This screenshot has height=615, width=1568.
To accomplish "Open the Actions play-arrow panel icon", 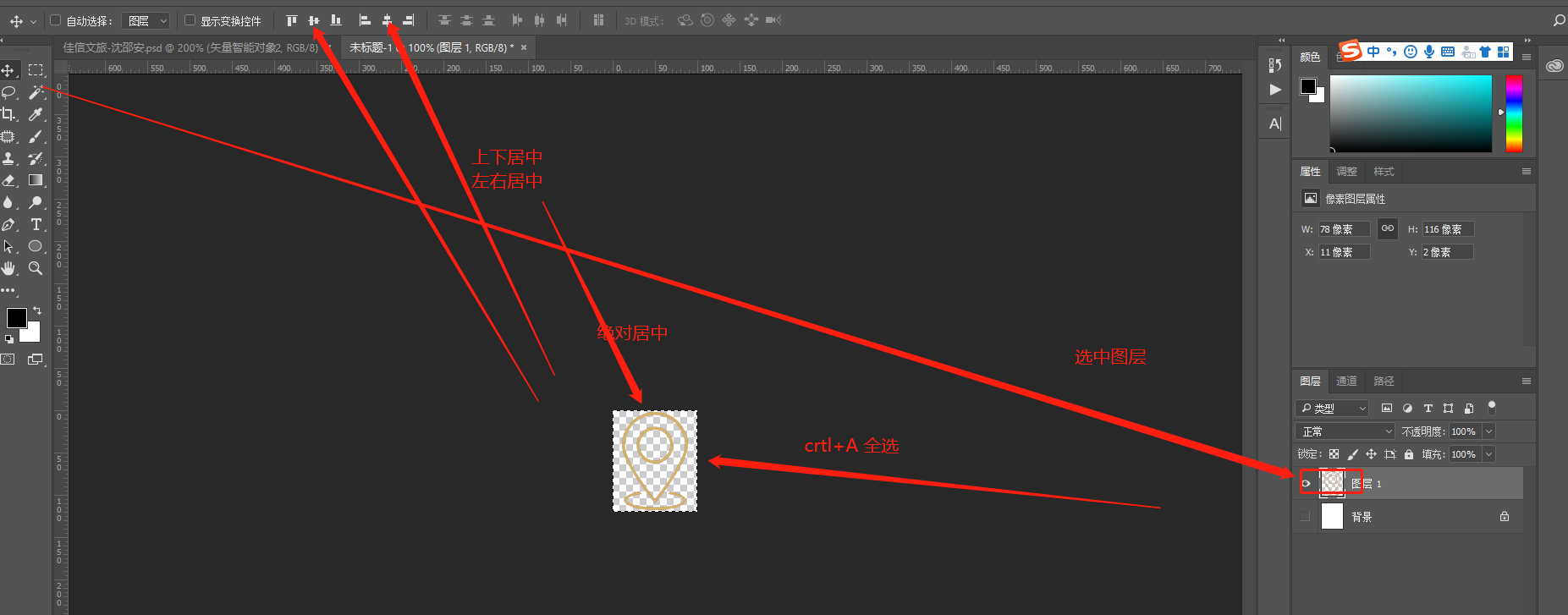I will 1275,90.
